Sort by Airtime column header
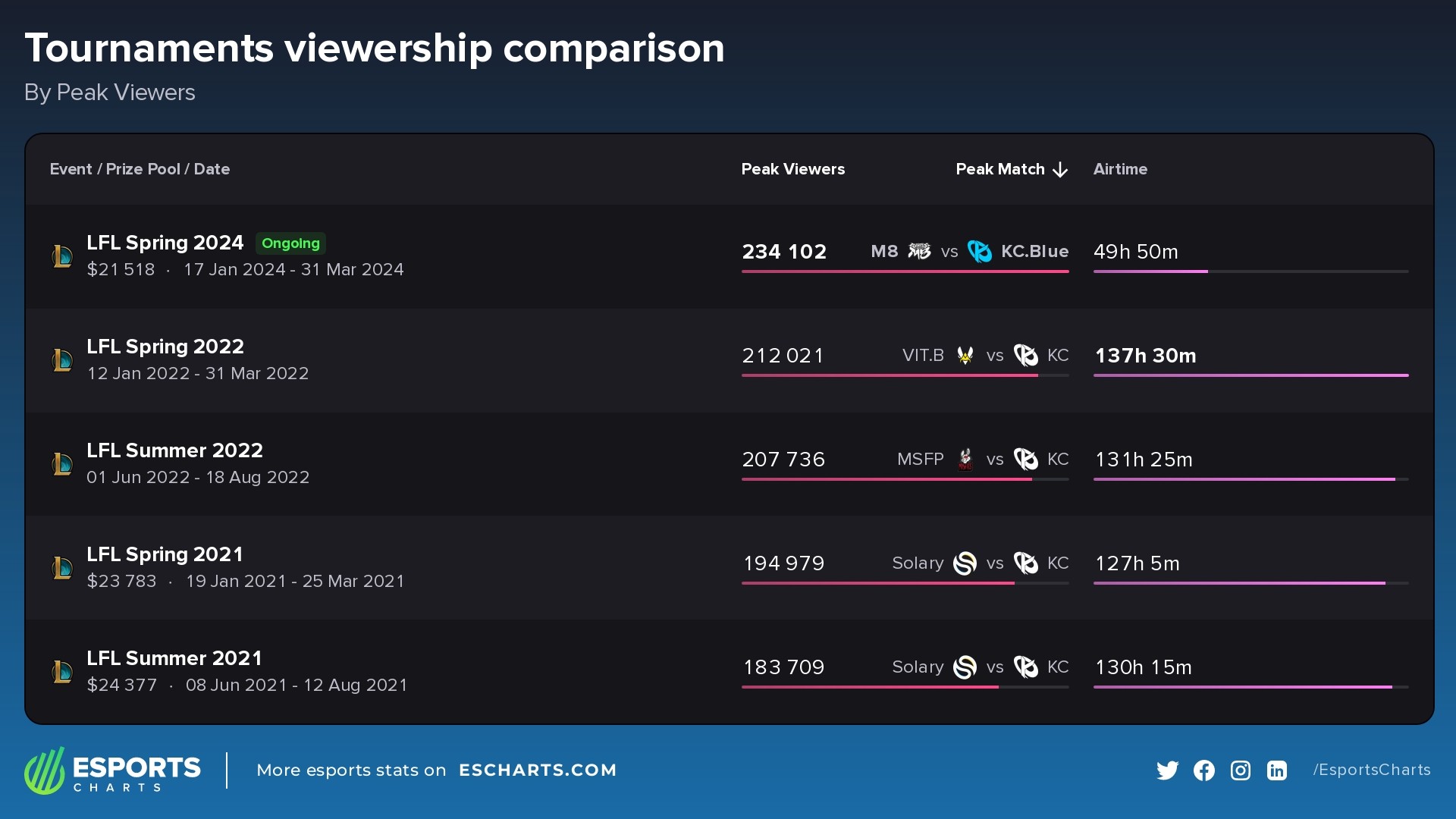Image resolution: width=1456 pixels, height=819 pixels. tap(1120, 169)
